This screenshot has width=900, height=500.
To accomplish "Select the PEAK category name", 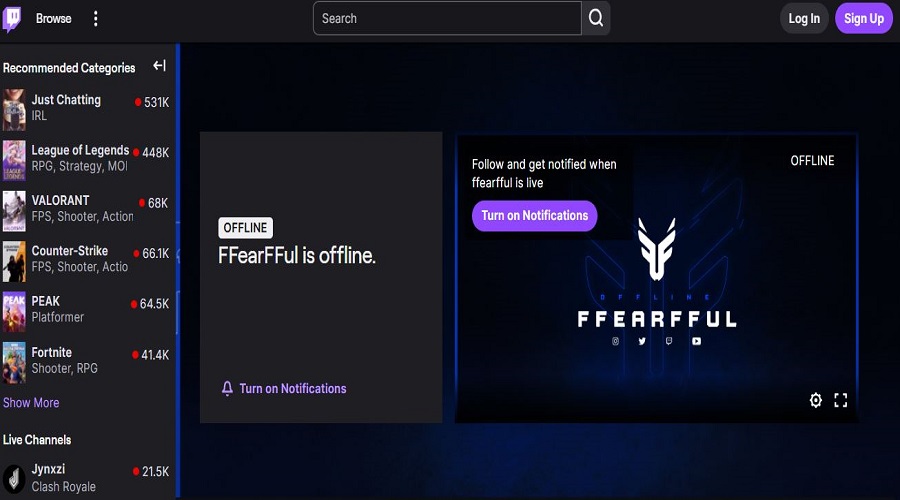I will (x=45, y=301).
